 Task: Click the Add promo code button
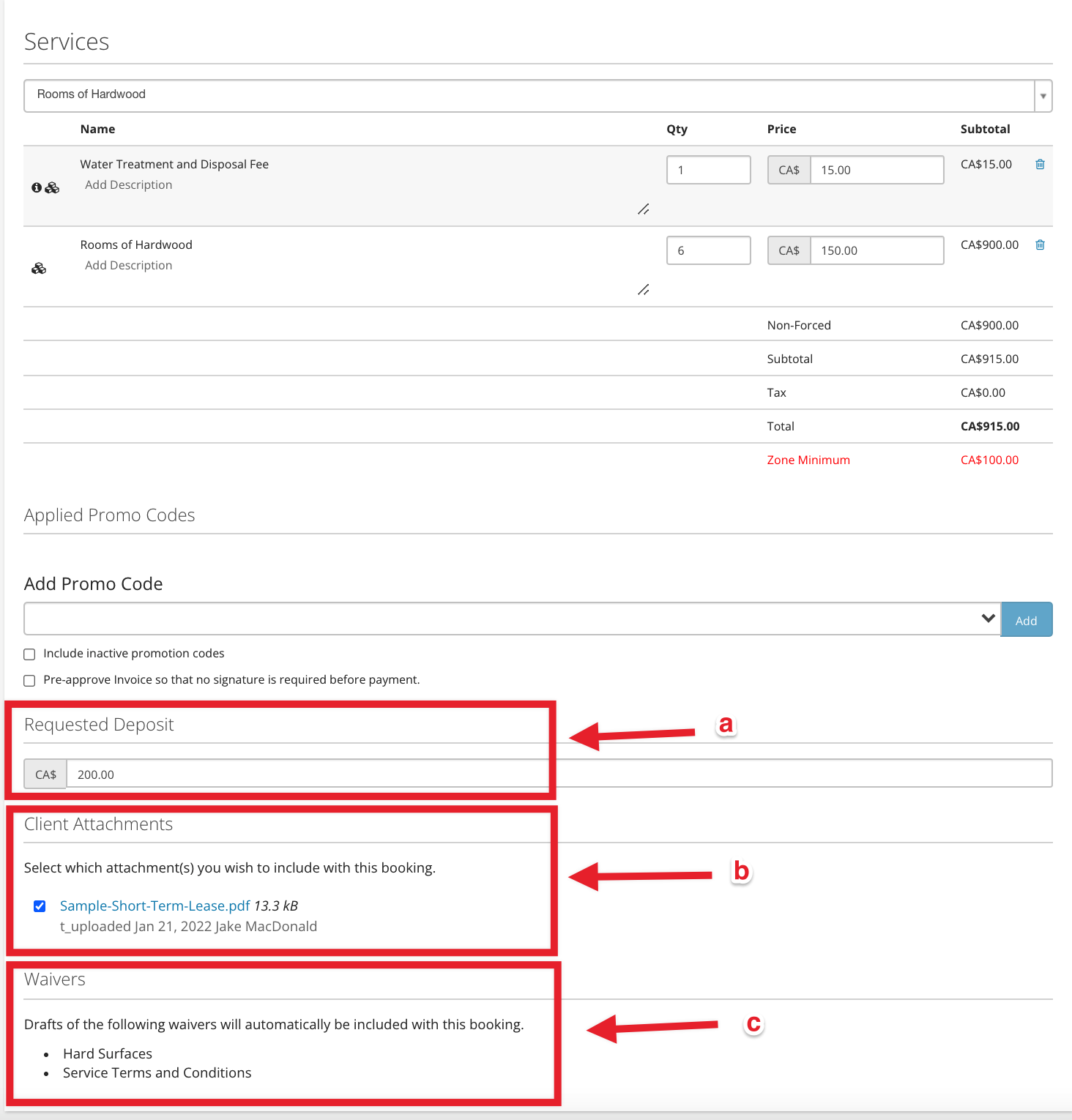[x=1026, y=619]
